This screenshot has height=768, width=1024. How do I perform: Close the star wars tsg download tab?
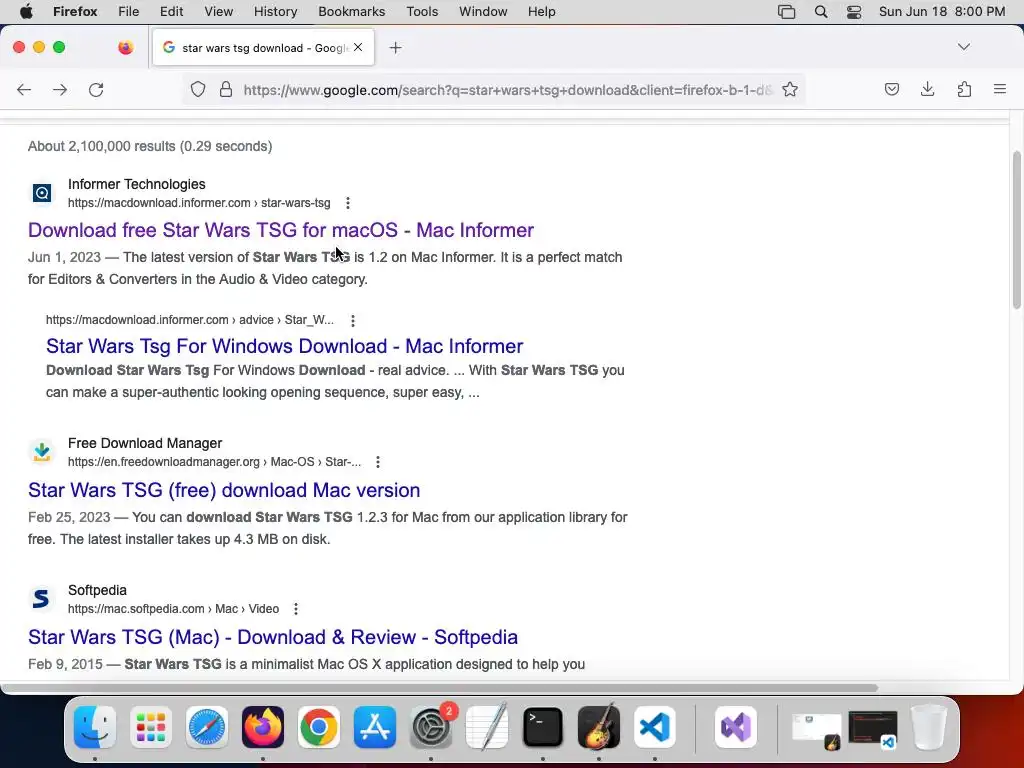click(x=358, y=47)
